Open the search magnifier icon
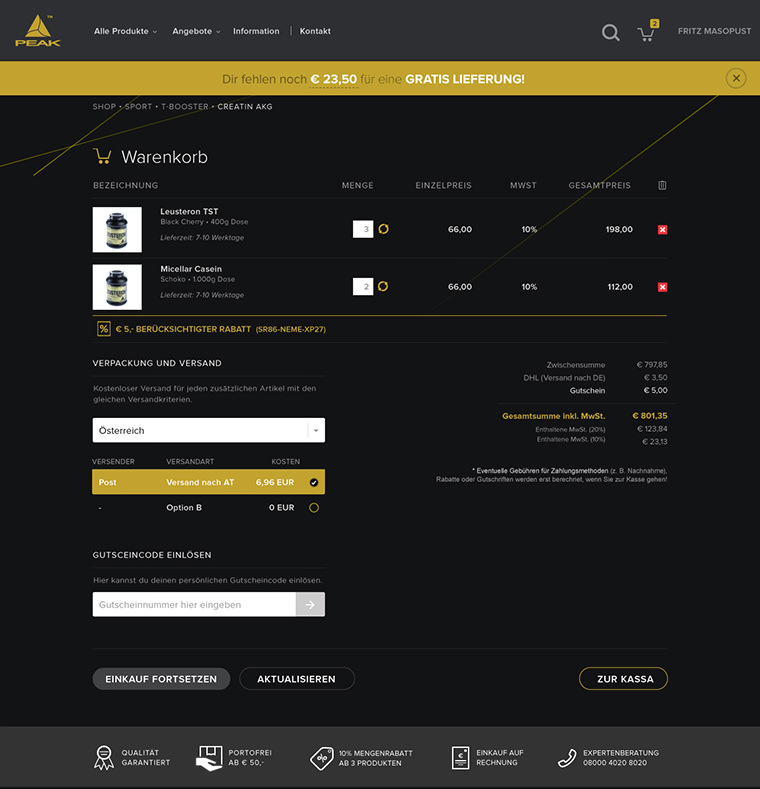The image size is (760, 789). coord(611,33)
